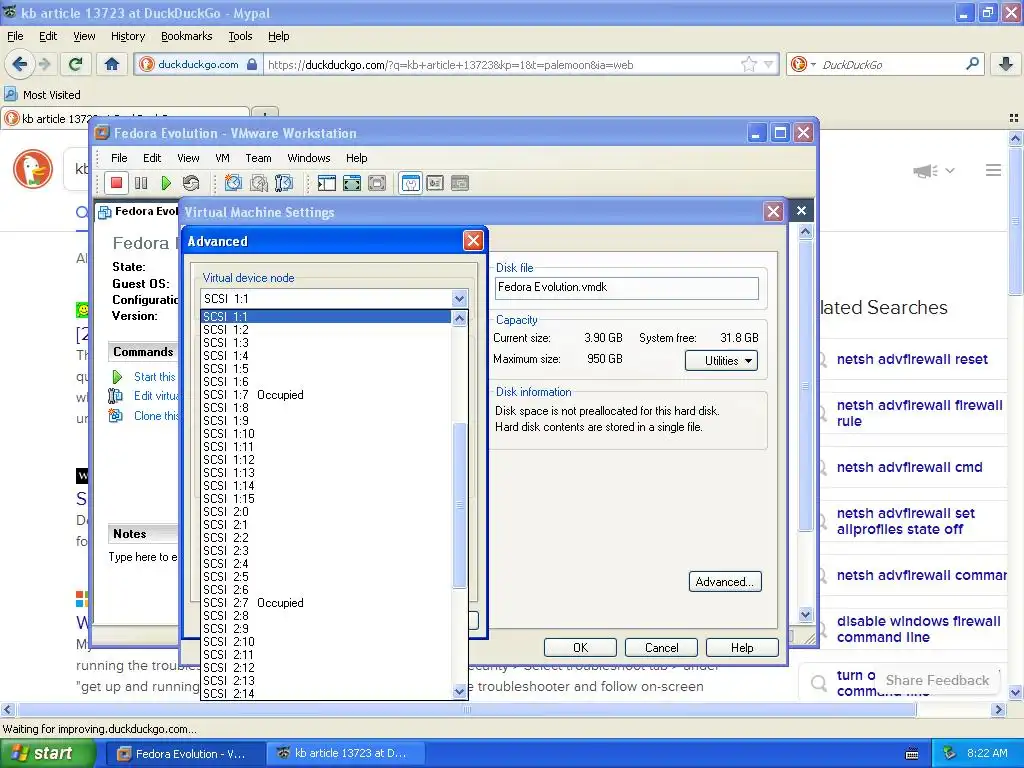Click the red Power Off button in VMware toolbar
This screenshot has height=768, width=1024.
[x=116, y=184]
